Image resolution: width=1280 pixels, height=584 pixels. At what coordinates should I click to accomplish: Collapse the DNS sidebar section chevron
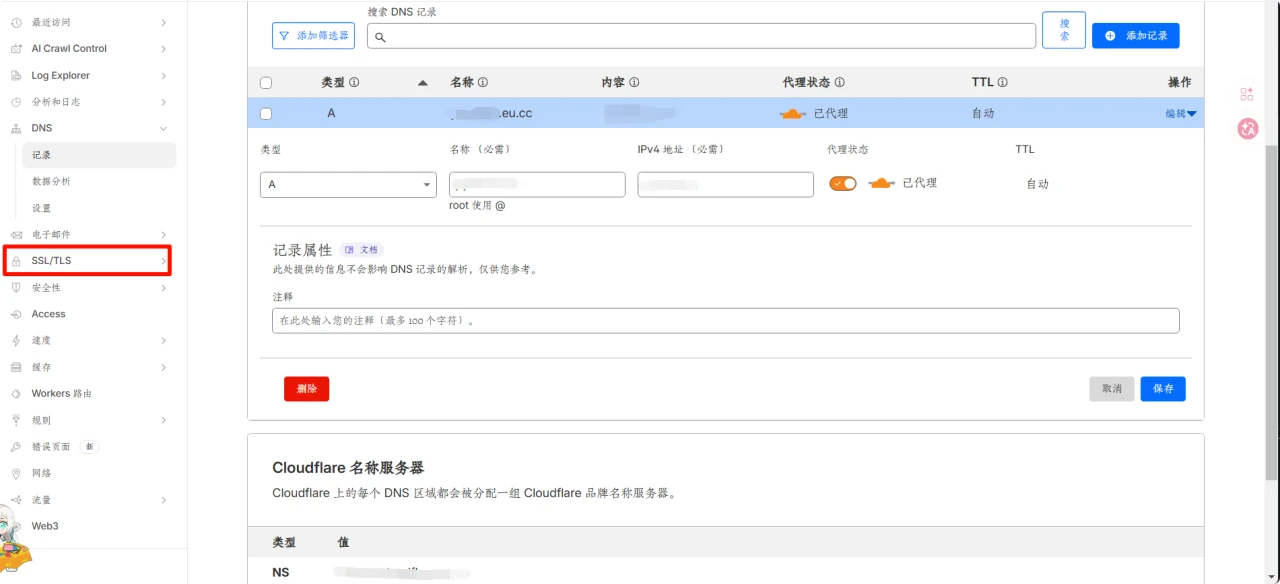click(x=163, y=128)
